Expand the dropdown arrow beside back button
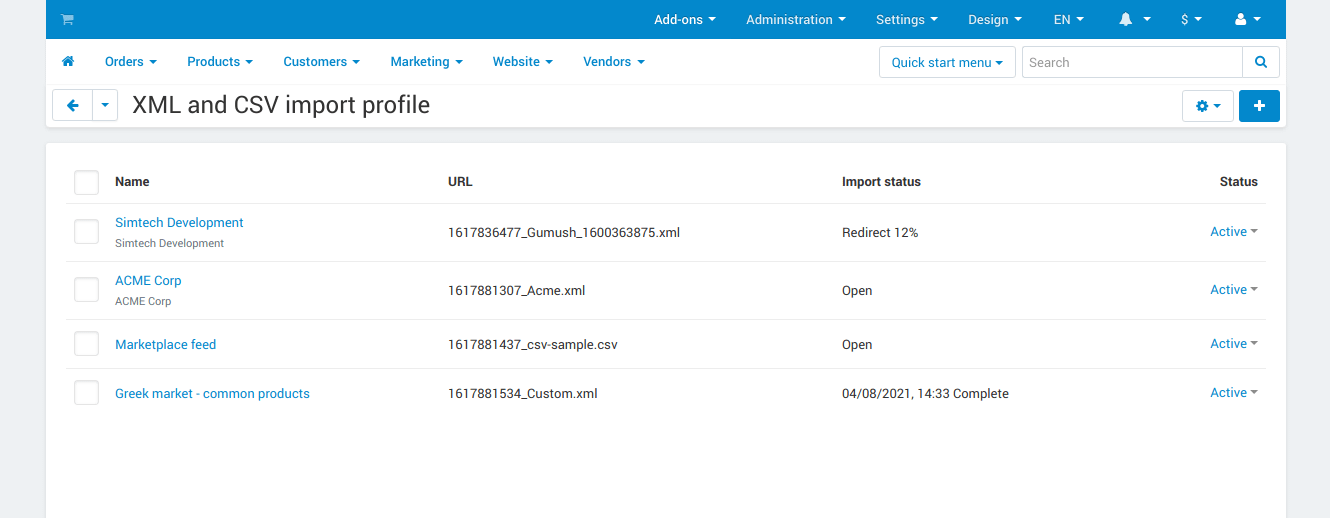1330x518 pixels. point(105,105)
